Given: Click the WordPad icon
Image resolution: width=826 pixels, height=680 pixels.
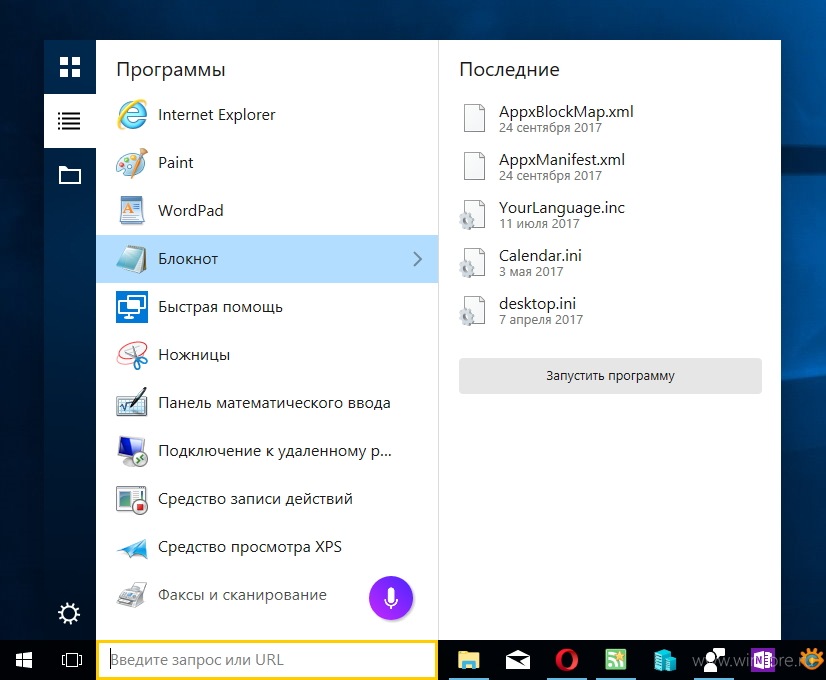Looking at the screenshot, I should pos(132,211).
